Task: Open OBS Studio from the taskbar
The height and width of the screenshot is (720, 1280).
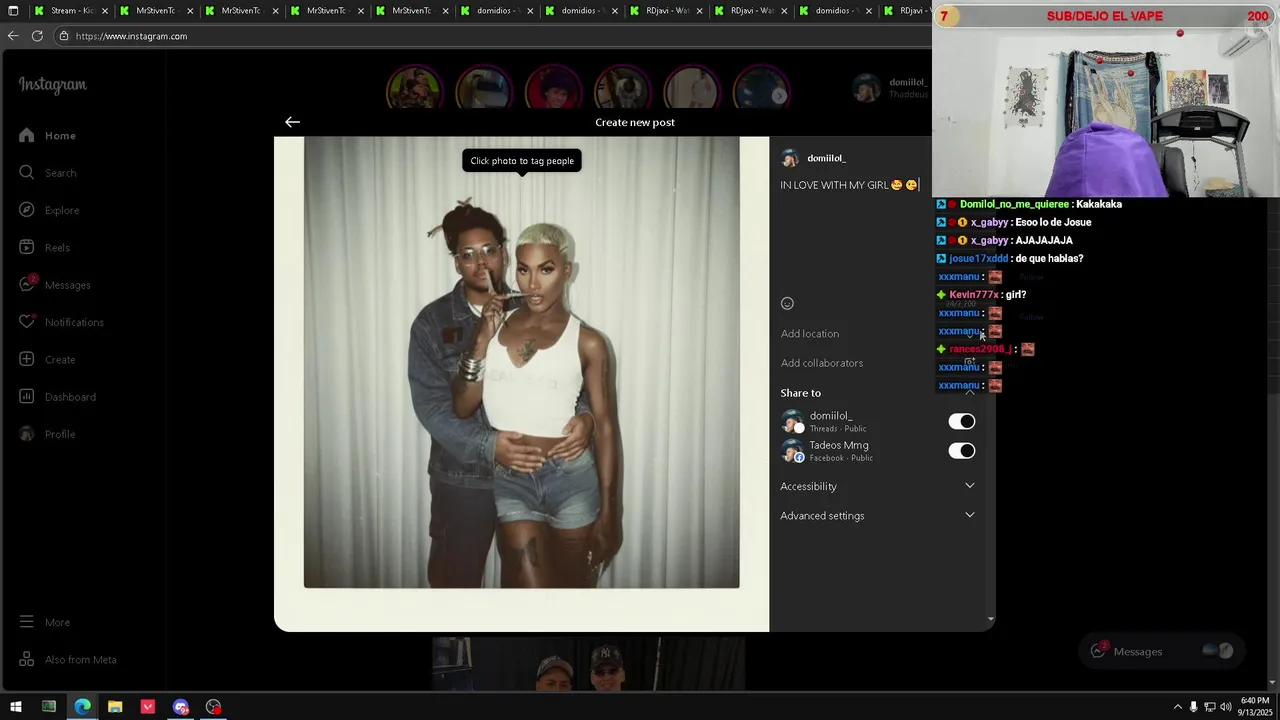Action: pyautogui.click(x=214, y=707)
